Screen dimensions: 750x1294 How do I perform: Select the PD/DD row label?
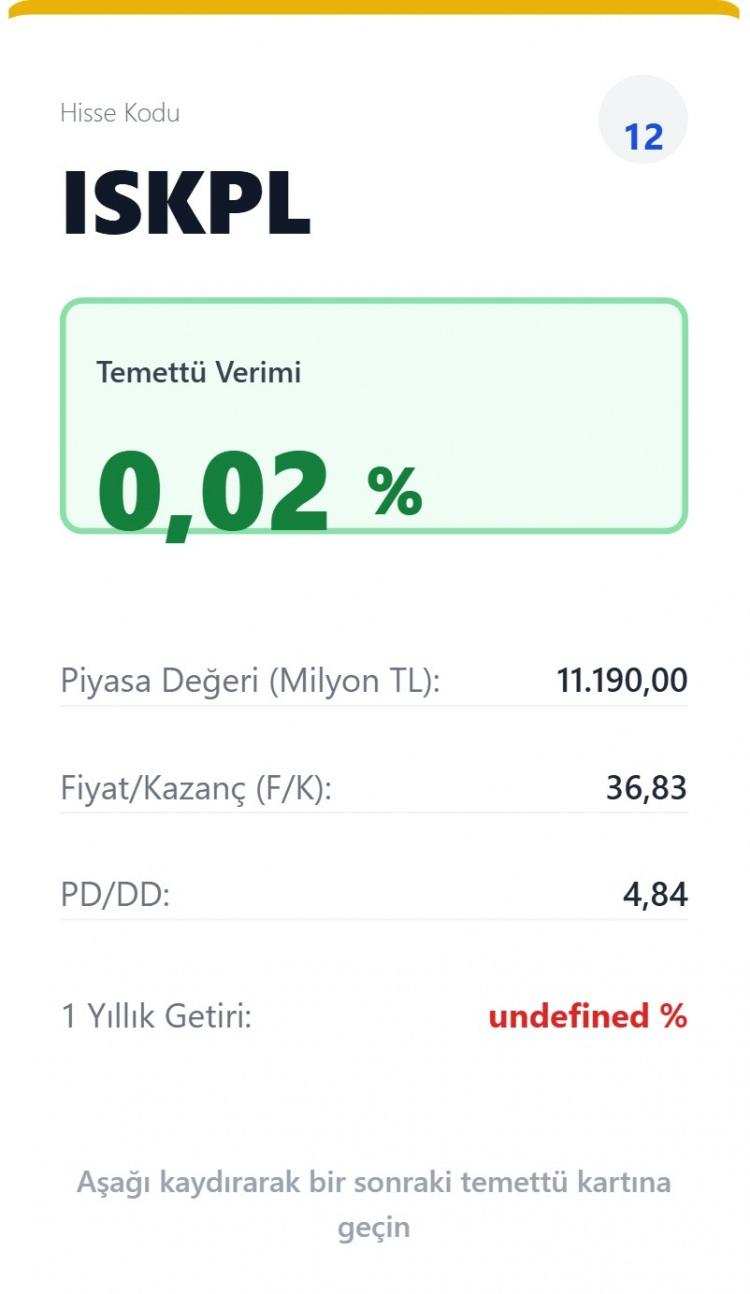(116, 895)
